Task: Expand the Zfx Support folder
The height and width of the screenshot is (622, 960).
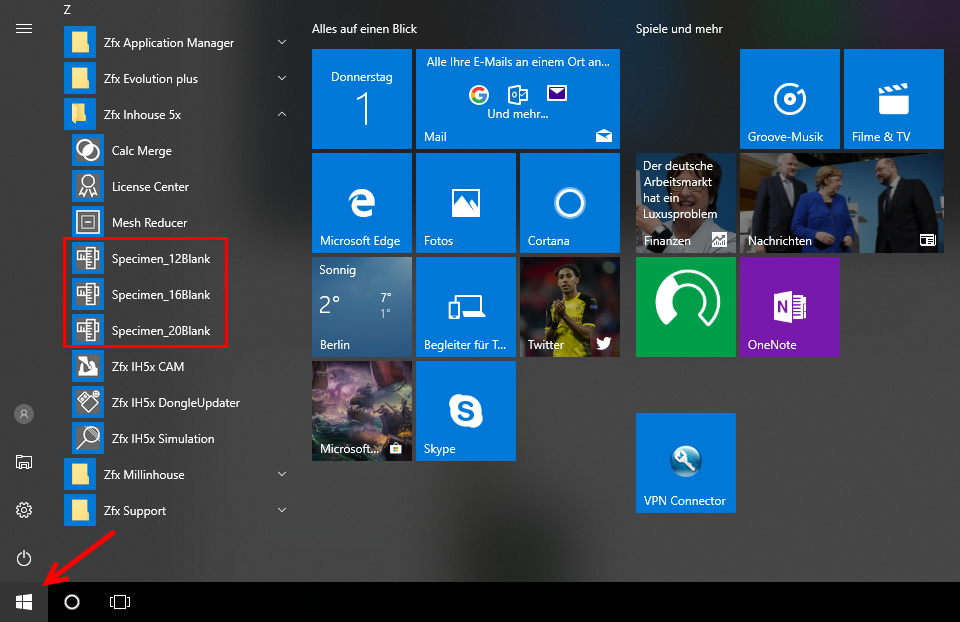Action: coord(282,511)
